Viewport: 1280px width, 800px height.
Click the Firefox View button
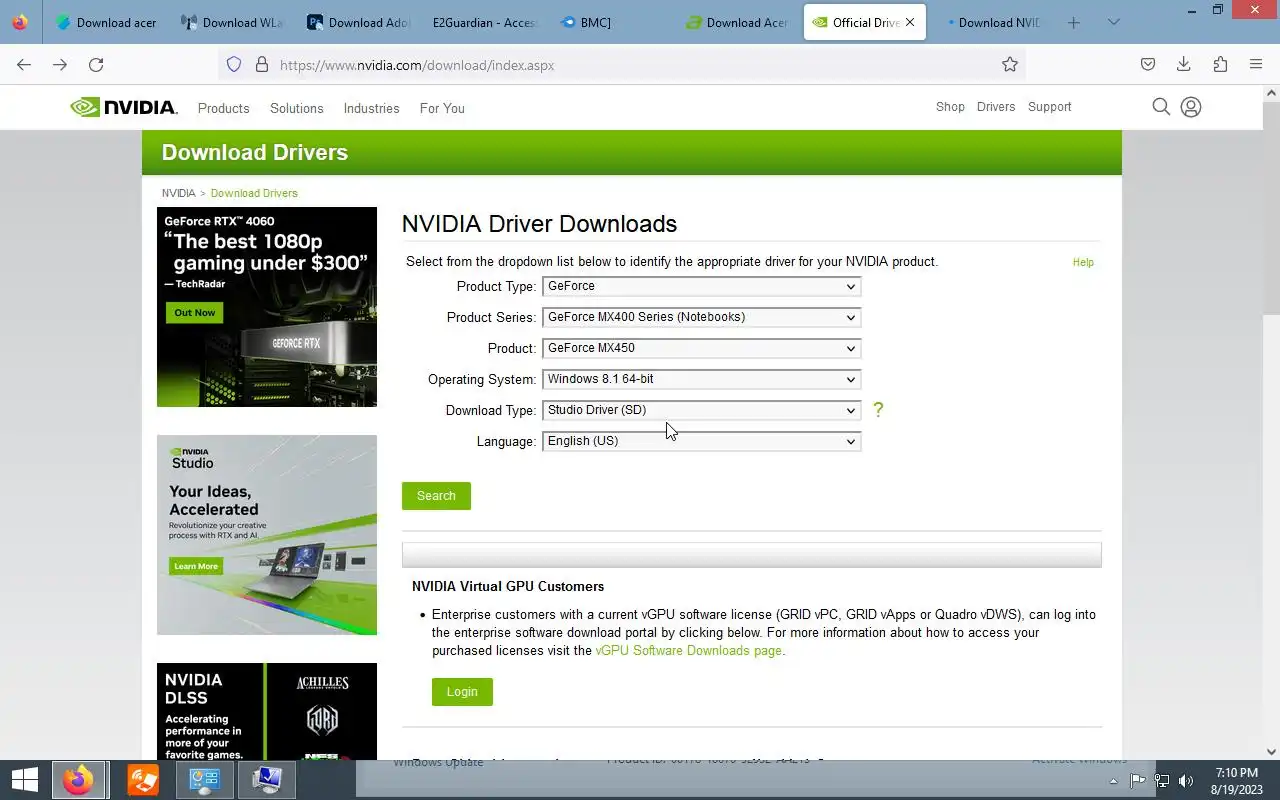[x=20, y=22]
